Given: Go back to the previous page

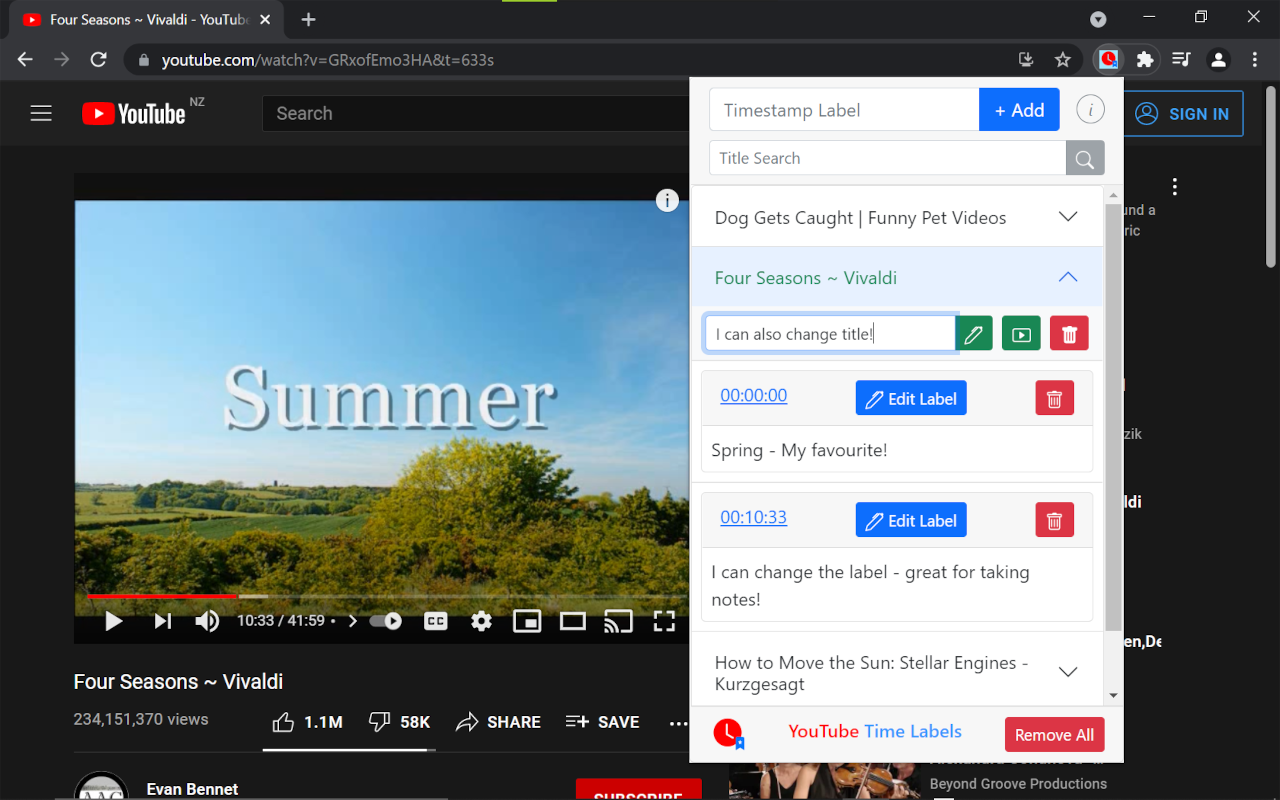Looking at the screenshot, I should coord(25,60).
